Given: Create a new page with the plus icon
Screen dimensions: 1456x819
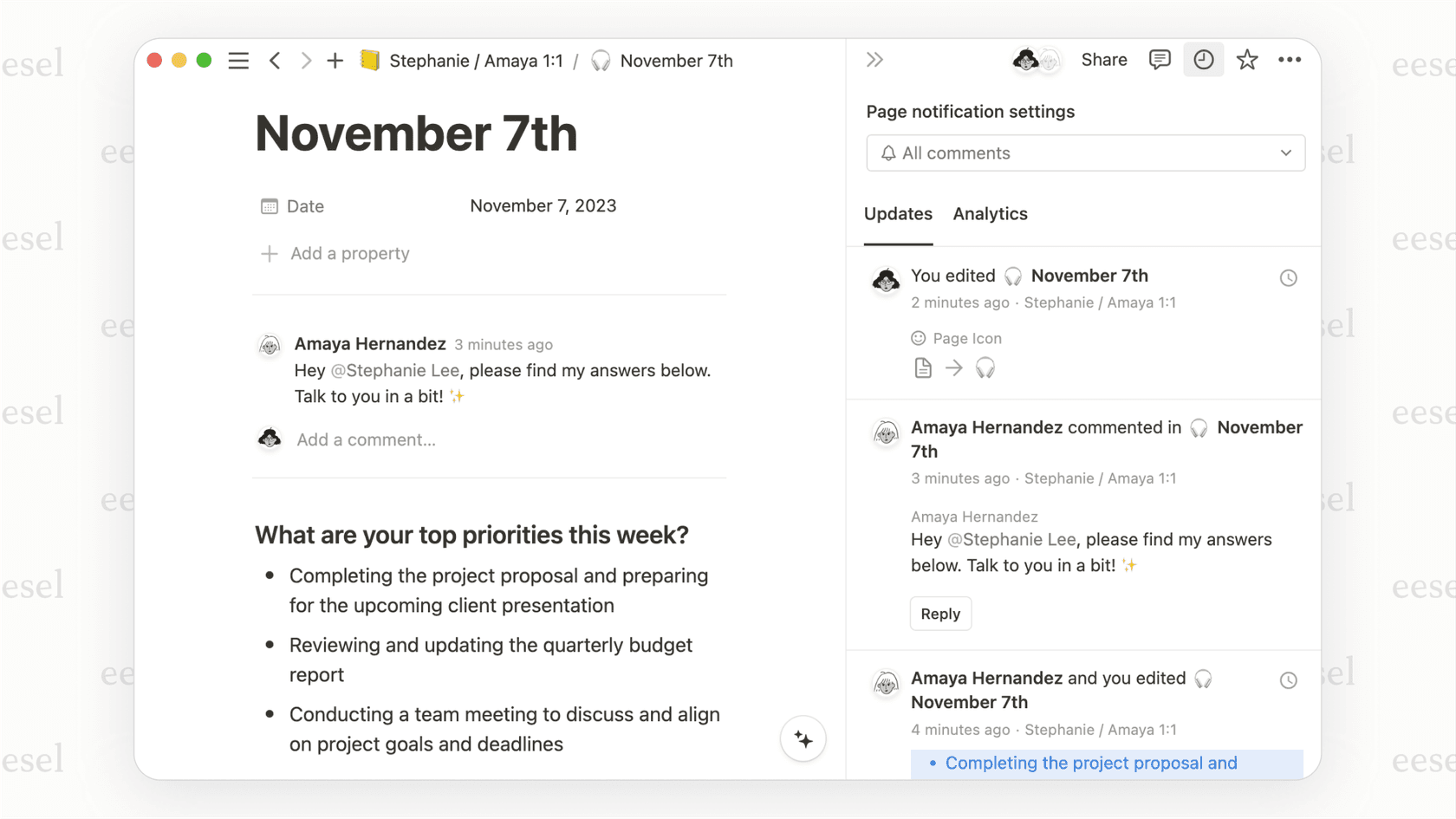Looking at the screenshot, I should pos(335,60).
